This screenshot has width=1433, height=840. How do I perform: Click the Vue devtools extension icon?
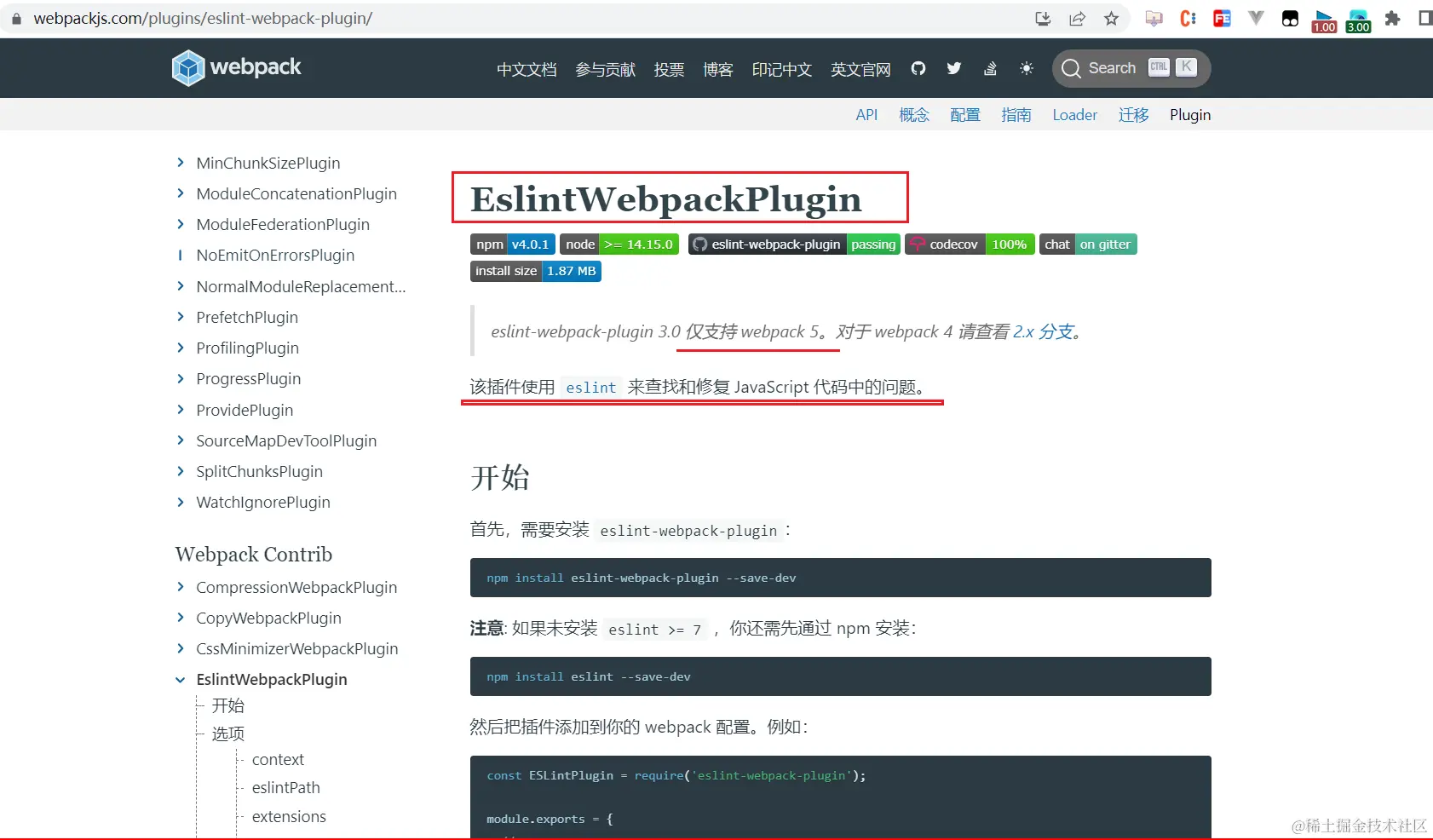(1256, 18)
